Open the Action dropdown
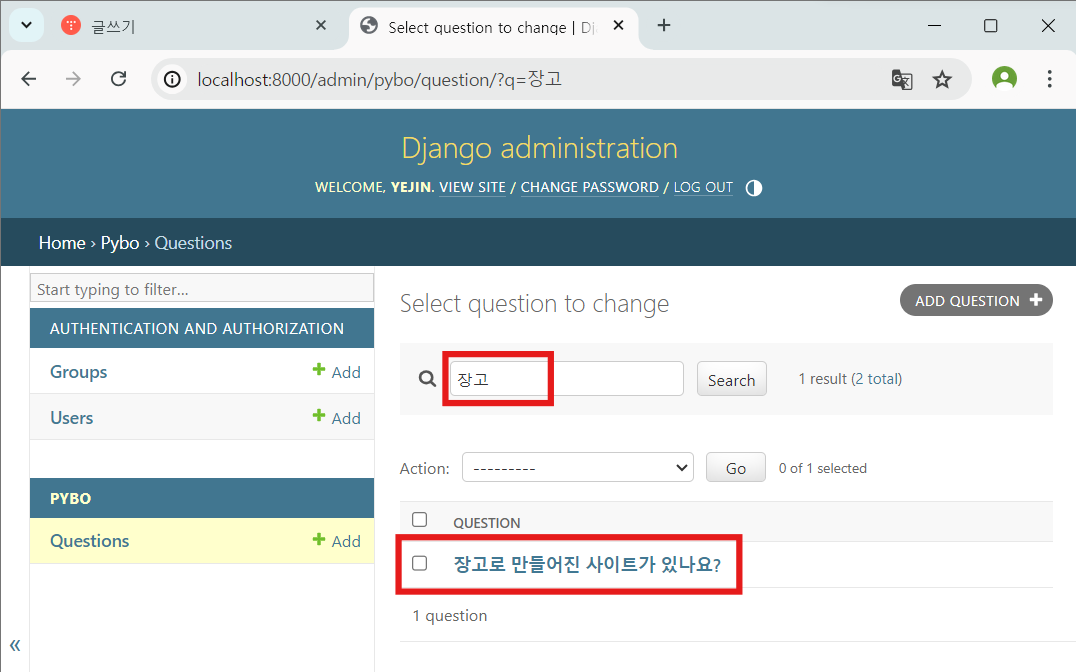This screenshot has height=672, width=1076. (x=578, y=467)
